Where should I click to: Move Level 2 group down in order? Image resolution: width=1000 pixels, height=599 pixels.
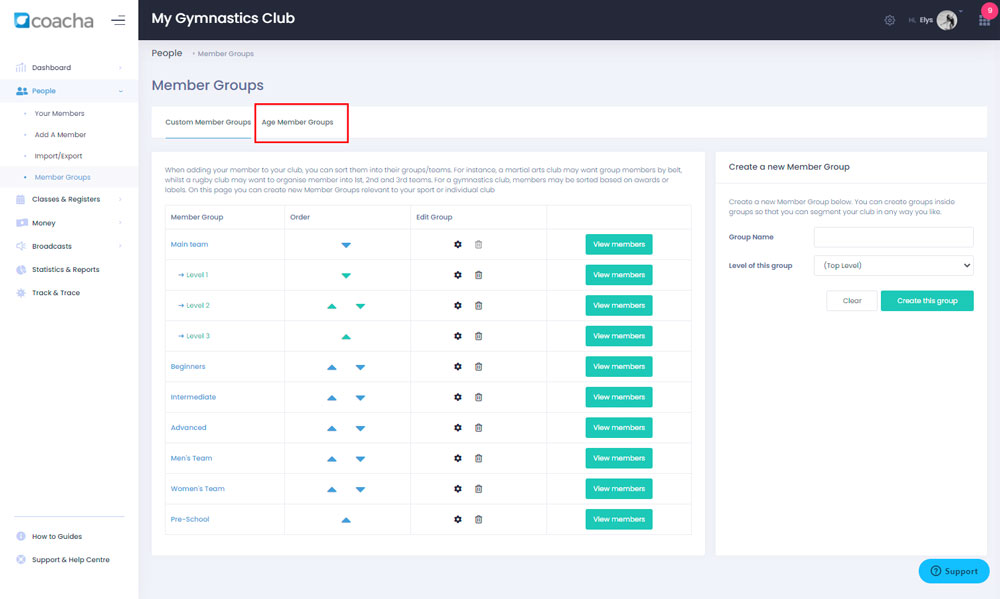pos(360,306)
